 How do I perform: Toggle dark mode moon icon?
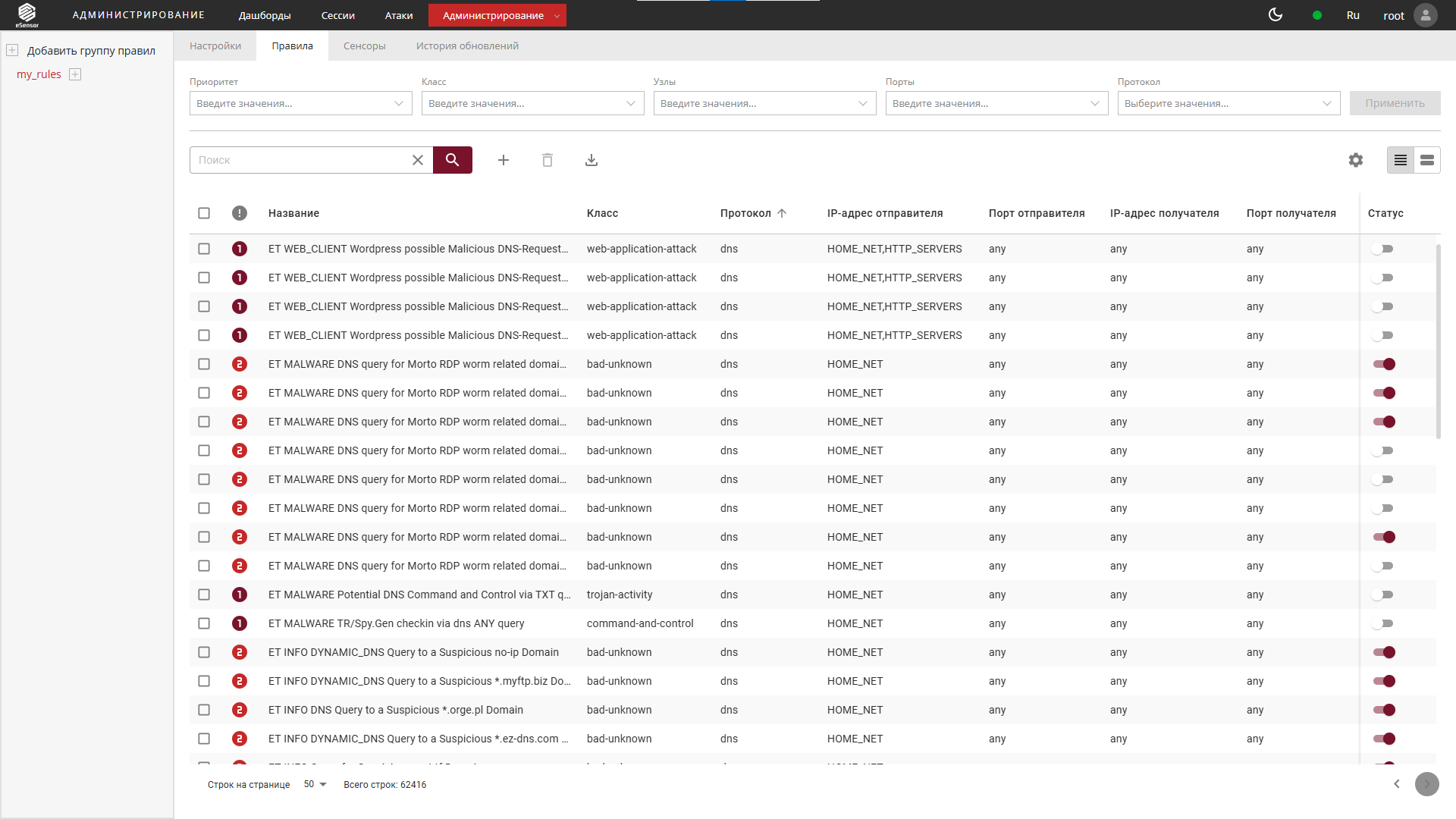click(1276, 15)
